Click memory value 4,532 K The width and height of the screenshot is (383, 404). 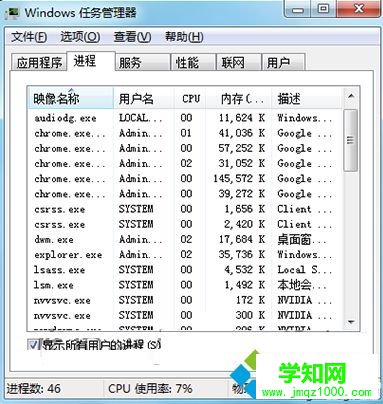tap(245, 270)
